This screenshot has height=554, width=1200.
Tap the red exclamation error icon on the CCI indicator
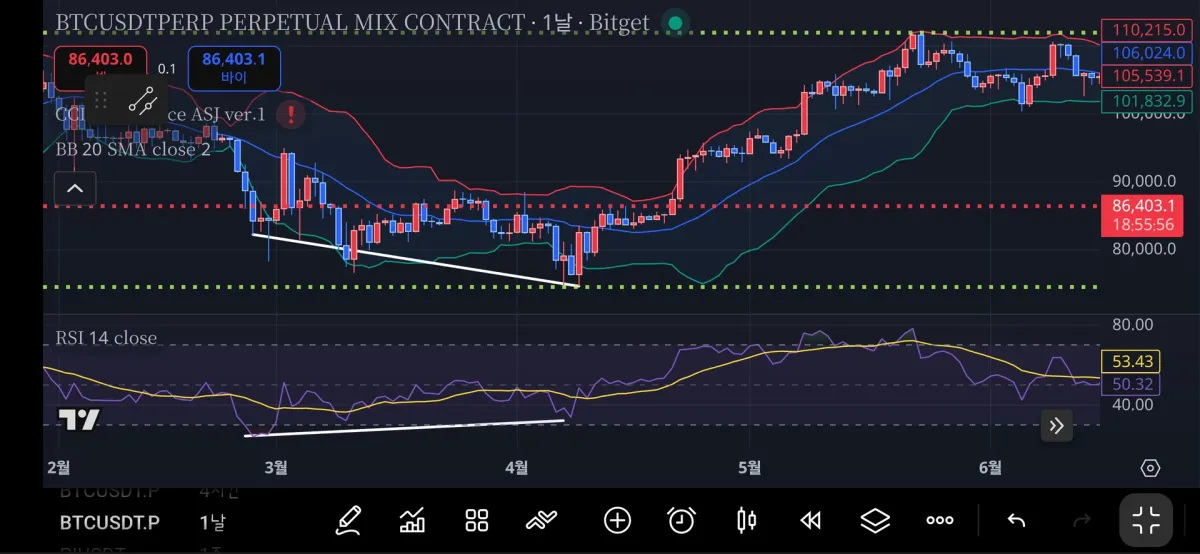[x=291, y=115]
